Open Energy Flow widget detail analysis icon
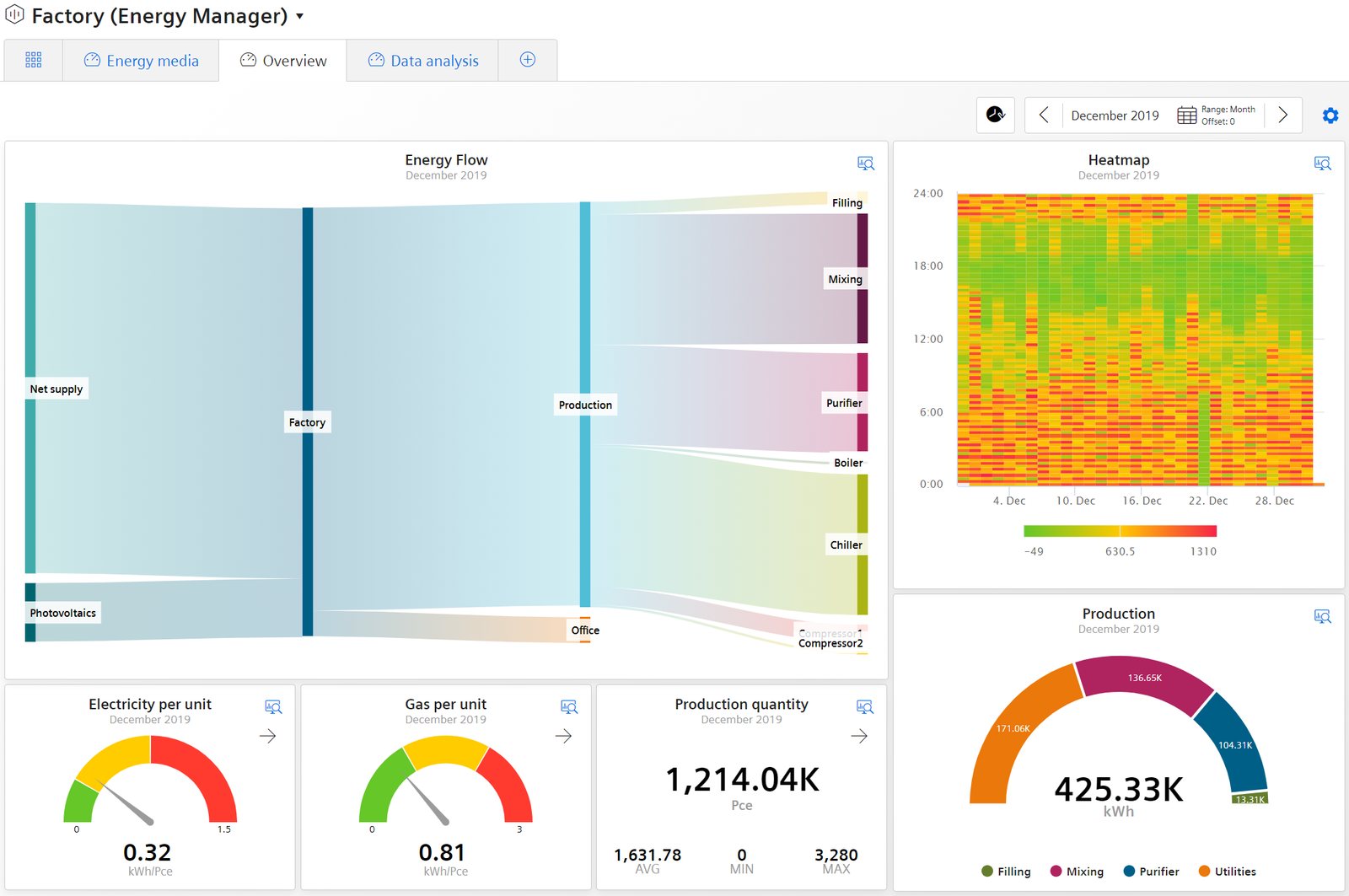The height and width of the screenshot is (896, 1349). (866, 164)
